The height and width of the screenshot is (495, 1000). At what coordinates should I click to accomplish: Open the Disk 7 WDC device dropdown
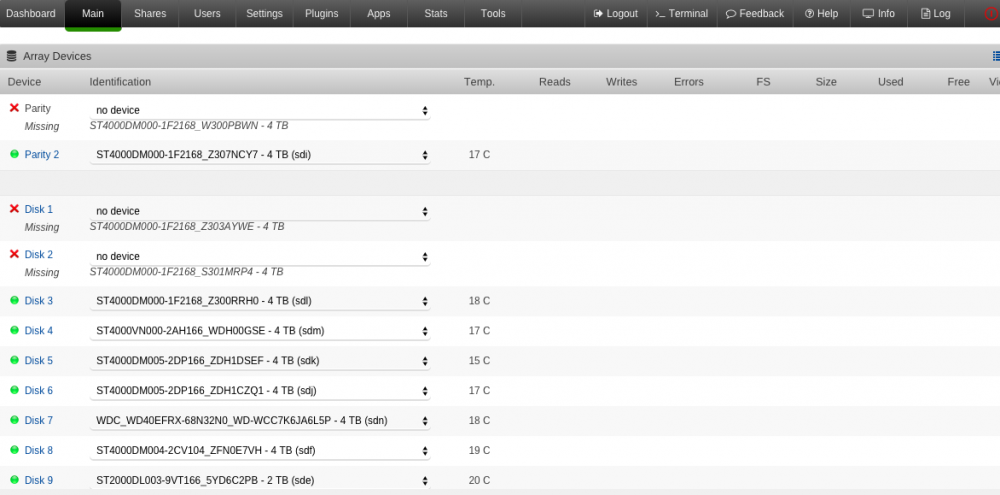click(x=260, y=420)
